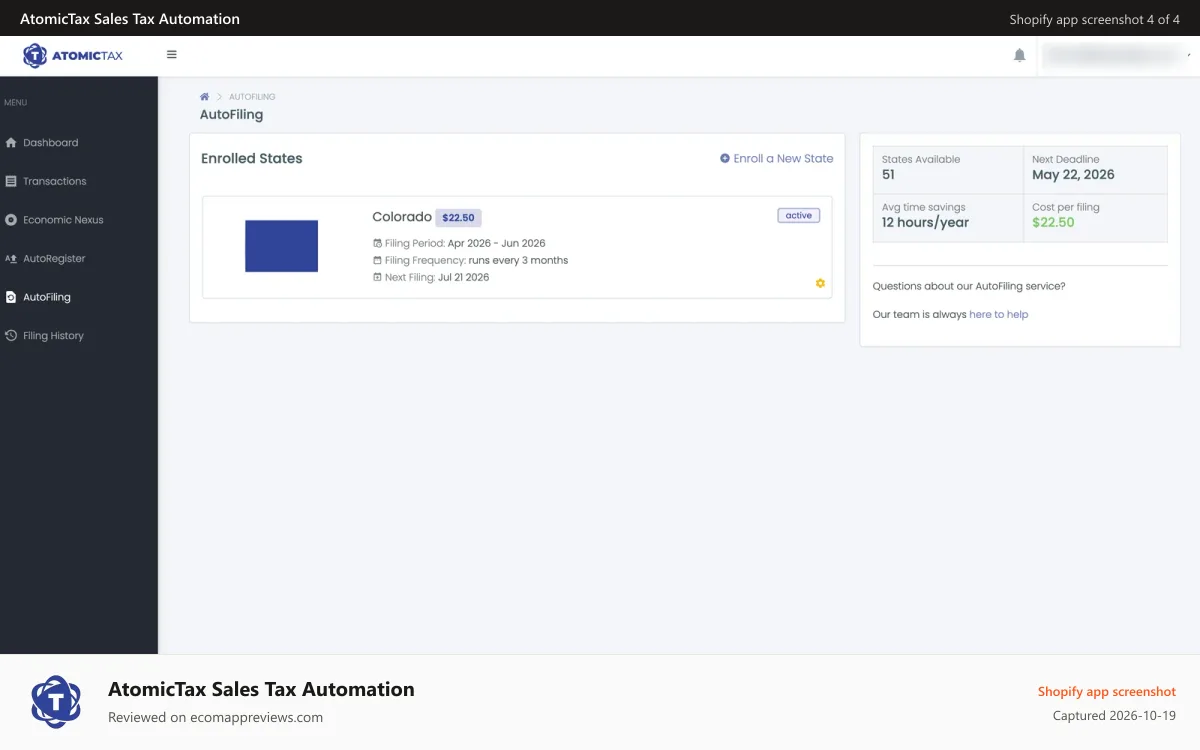The height and width of the screenshot is (750, 1200).
Task: Open Economic Nexus menu item
Action: tap(63, 220)
